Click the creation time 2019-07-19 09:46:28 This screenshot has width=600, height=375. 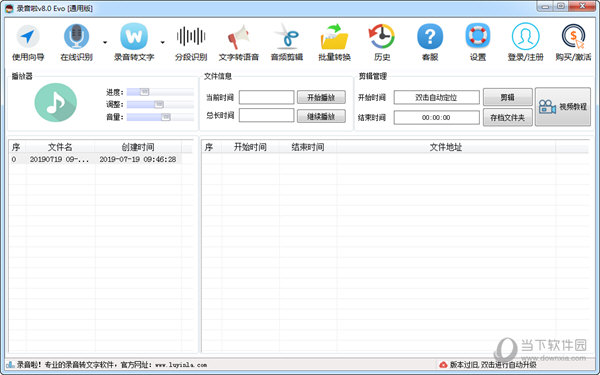coord(138,159)
